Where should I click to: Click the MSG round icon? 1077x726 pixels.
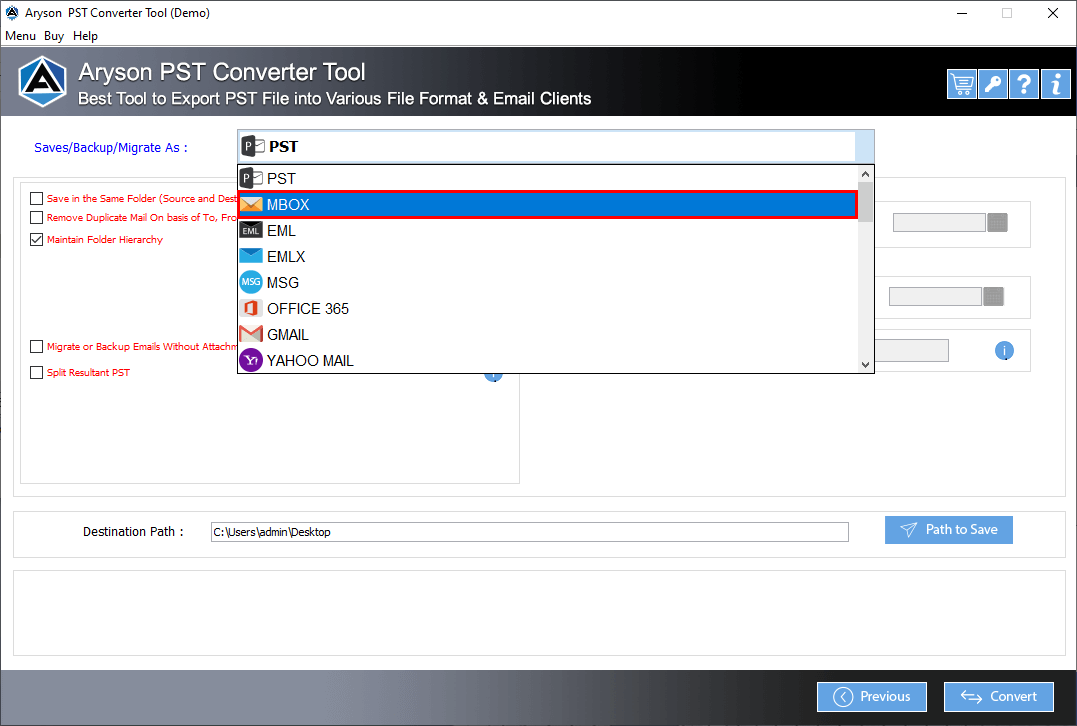tap(251, 282)
